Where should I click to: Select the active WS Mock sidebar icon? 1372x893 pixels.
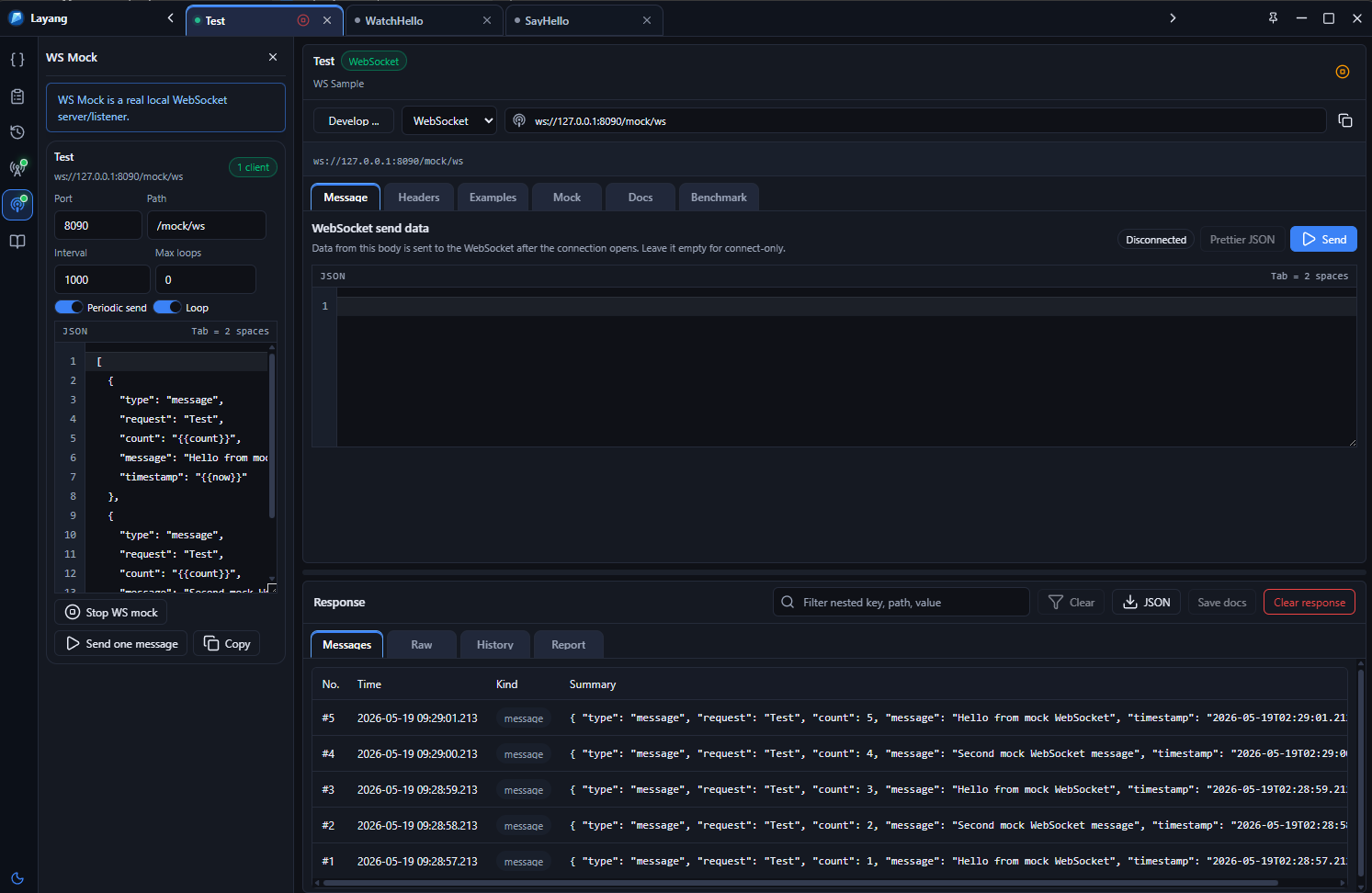click(x=17, y=205)
